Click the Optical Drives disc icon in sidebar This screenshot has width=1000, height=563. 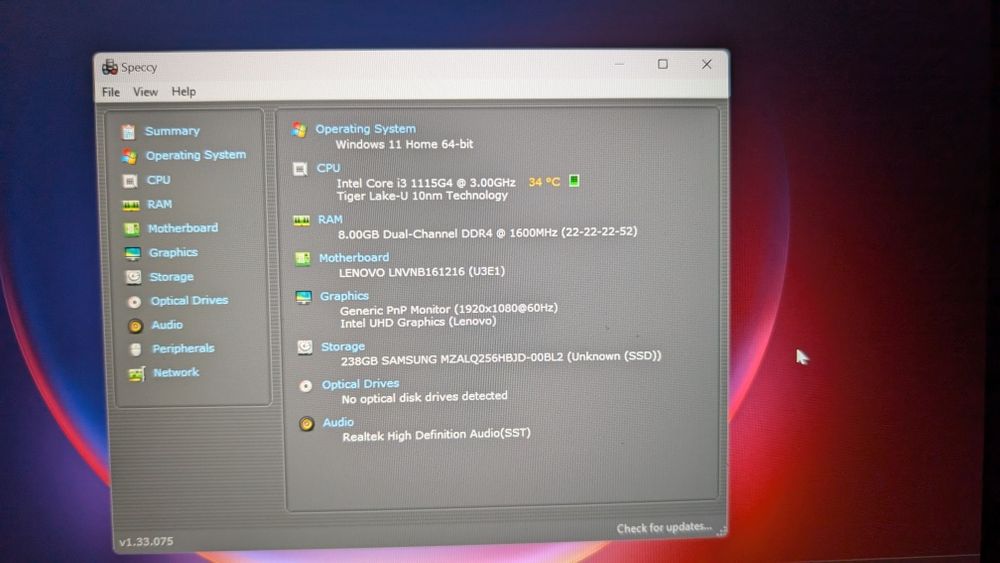pyautogui.click(x=134, y=301)
